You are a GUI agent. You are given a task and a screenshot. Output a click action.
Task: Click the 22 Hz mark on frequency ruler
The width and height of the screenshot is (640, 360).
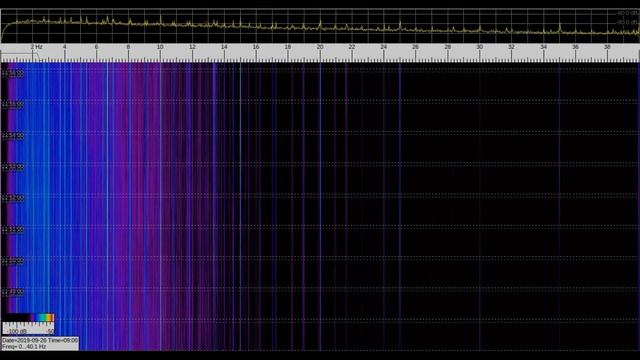point(352,47)
